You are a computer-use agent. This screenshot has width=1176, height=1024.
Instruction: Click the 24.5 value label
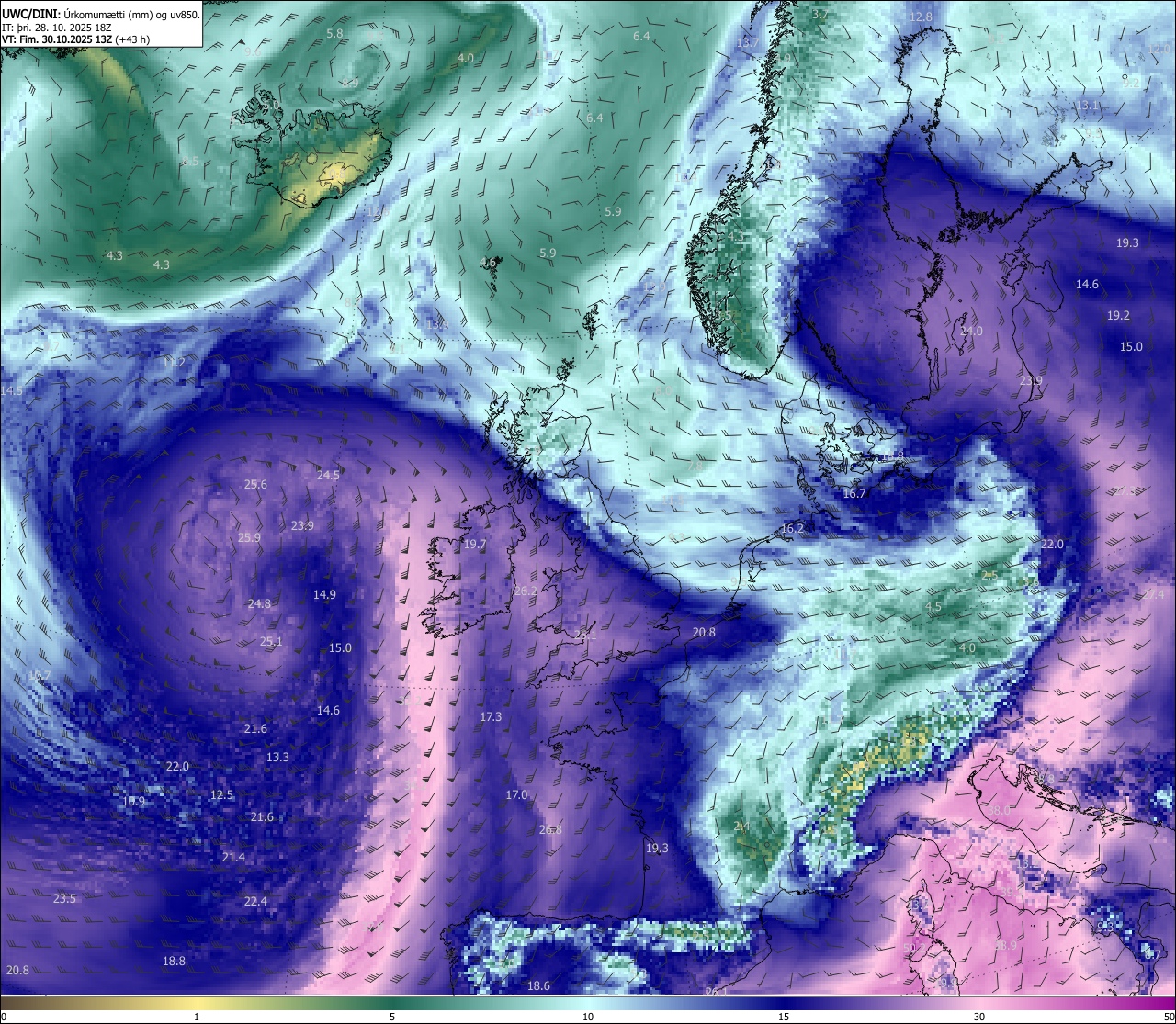click(x=328, y=475)
